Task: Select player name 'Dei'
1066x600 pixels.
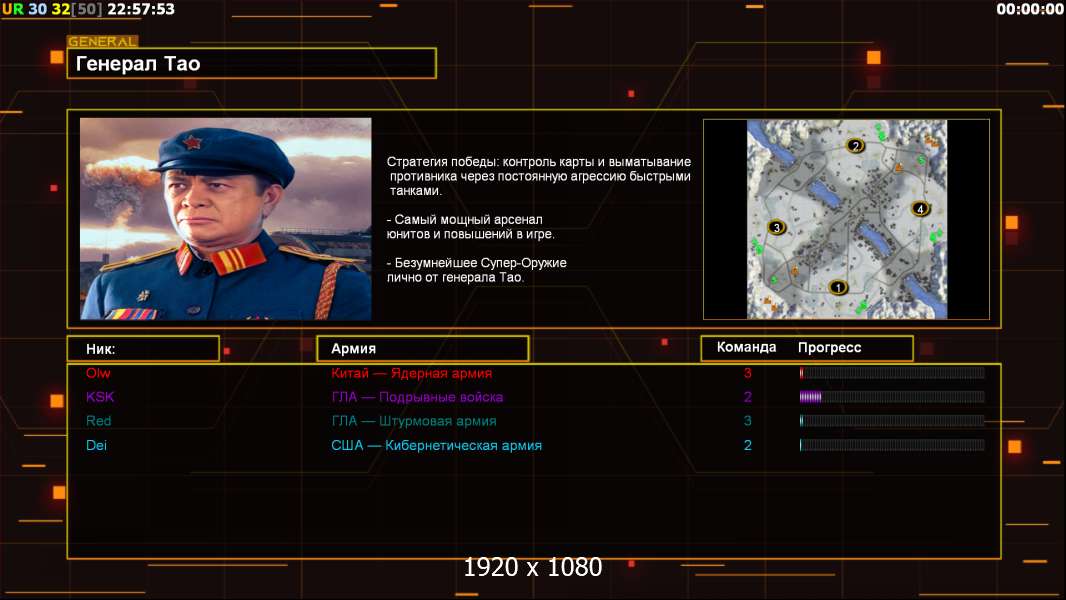Action: click(x=97, y=445)
